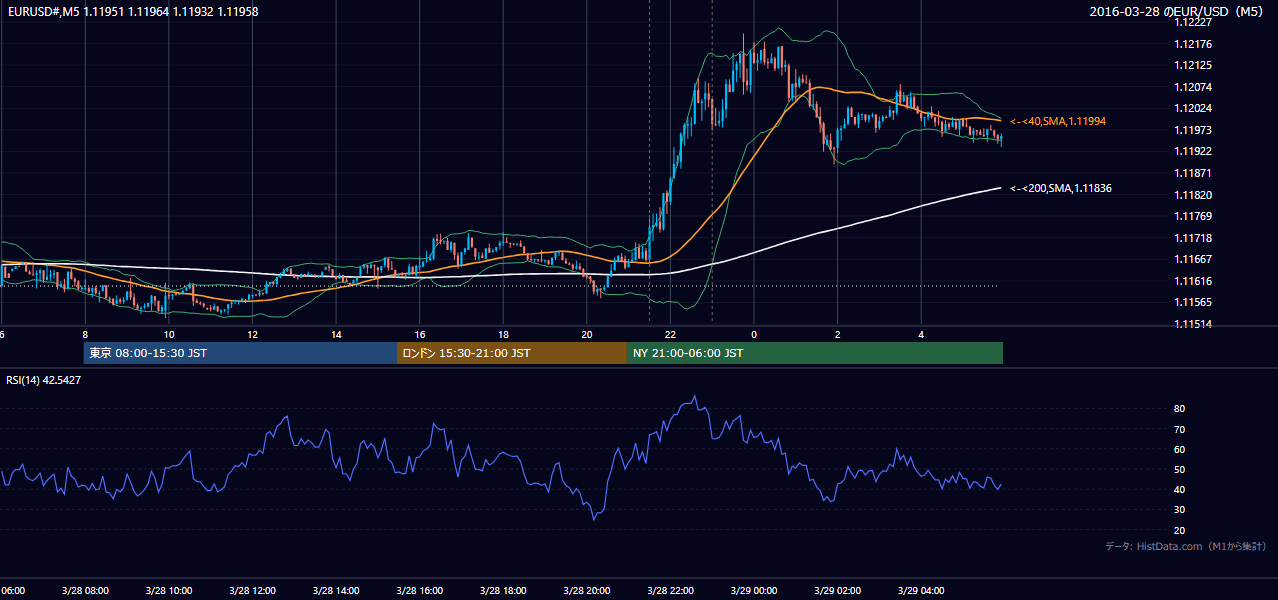The width and height of the screenshot is (1278, 600).
Task: Click price level 1.11820 on the axis
Action: point(1194,195)
